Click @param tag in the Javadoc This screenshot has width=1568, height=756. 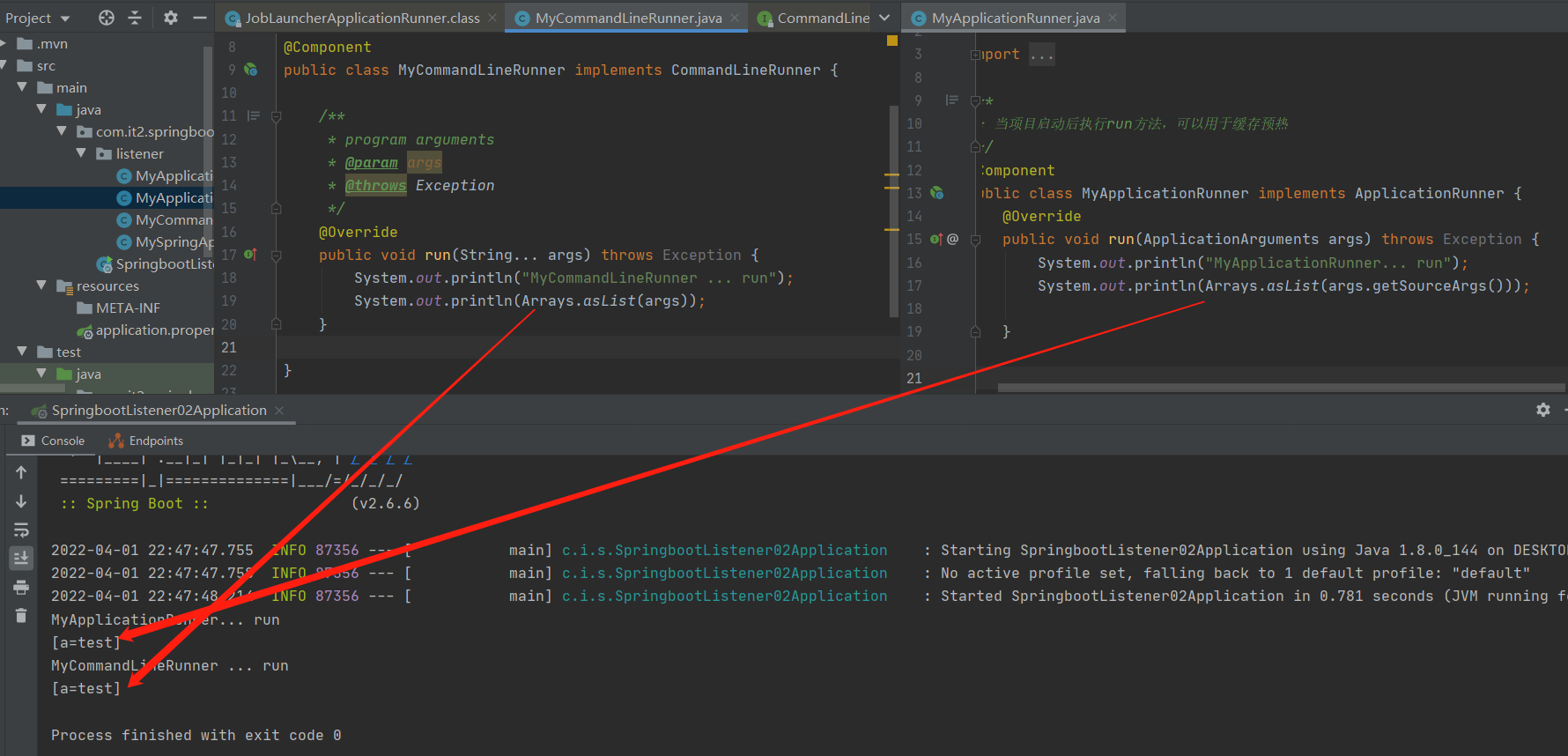click(x=371, y=162)
